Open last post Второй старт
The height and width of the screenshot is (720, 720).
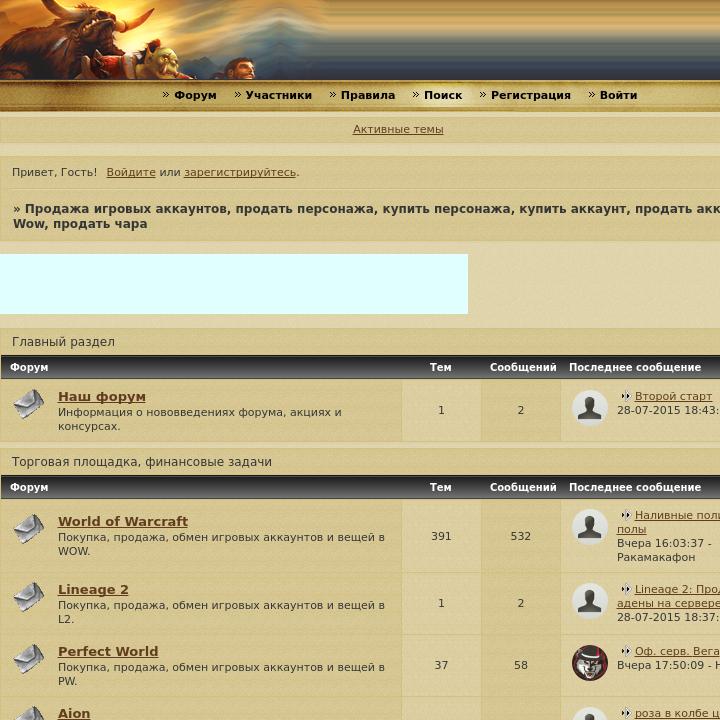[673, 396]
